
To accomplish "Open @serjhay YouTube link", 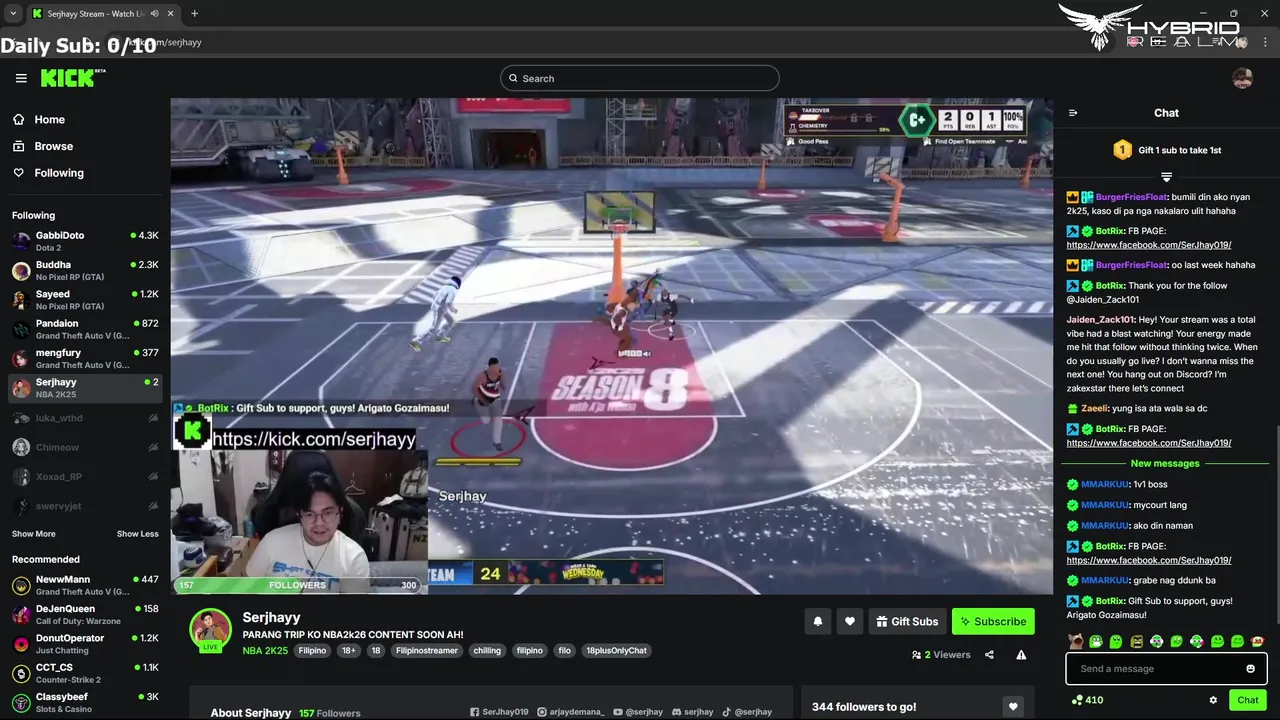I will tap(637, 712).
